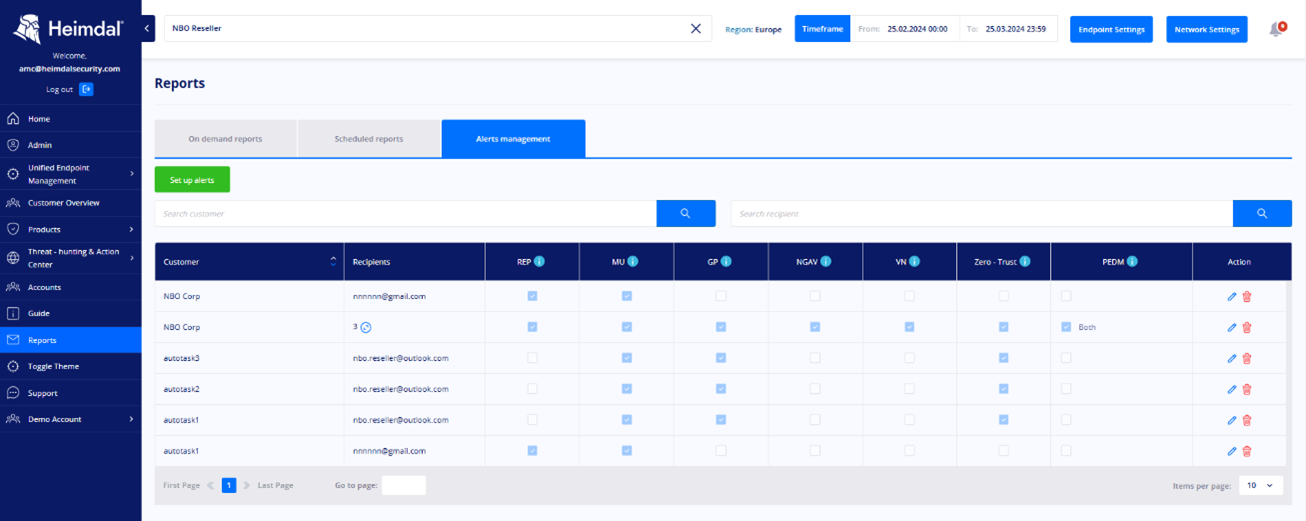This screenshot has height=521, width=1306.
Task: Edit the autotask2 alert row
Action: (1232, 389)
